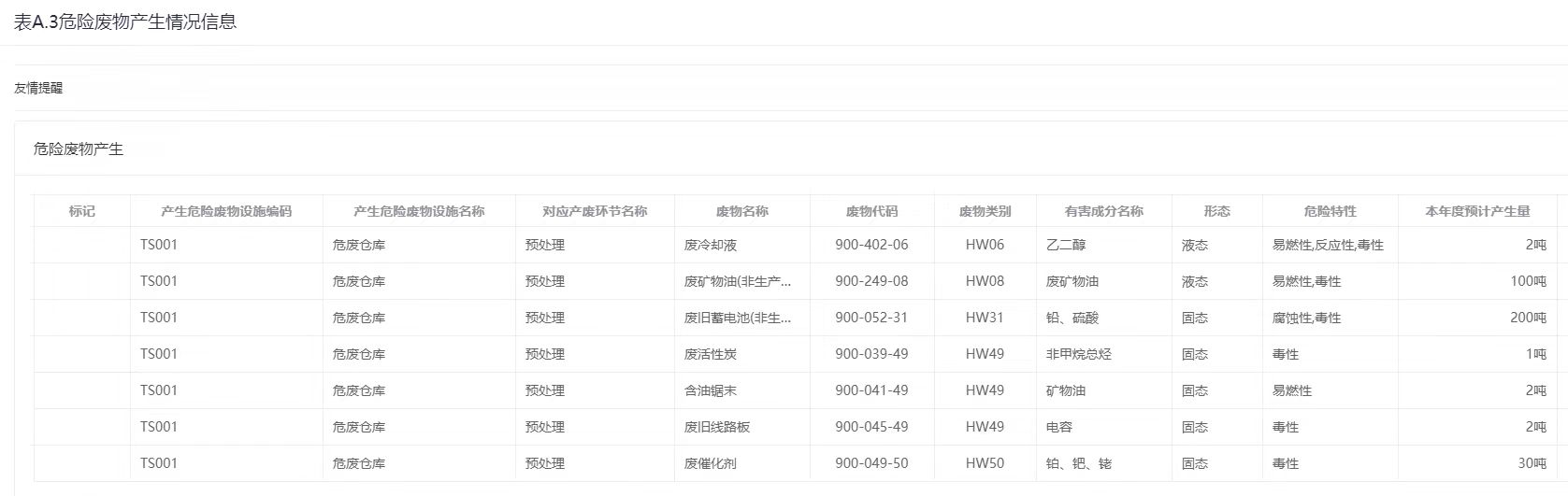Sort by 产生危险废物设施编码 column header
1568x496 pixels.
coord(226,211)
